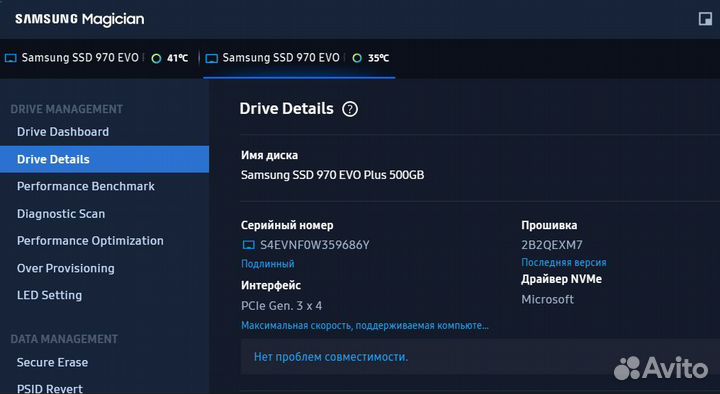Click the Нет проблем совместимости message
This screenshot has width=720, height=394.
tap(331, 357)
